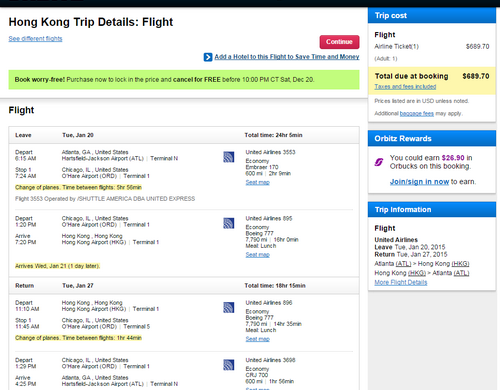
Task: Click United Airlines logo for flight 895
Action: point(229,223)
